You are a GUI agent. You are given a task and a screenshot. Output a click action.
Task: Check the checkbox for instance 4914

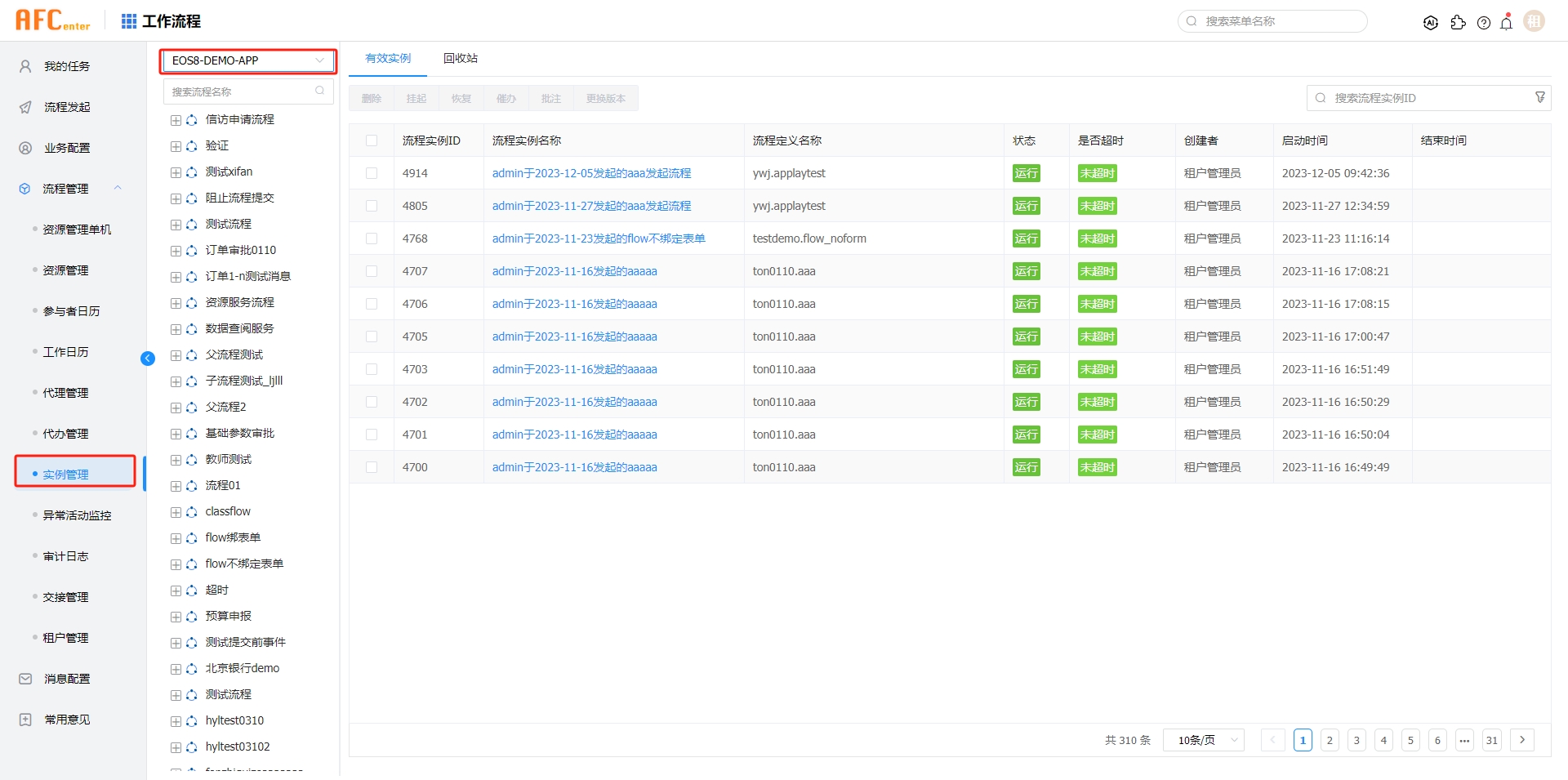click(372, 173)
